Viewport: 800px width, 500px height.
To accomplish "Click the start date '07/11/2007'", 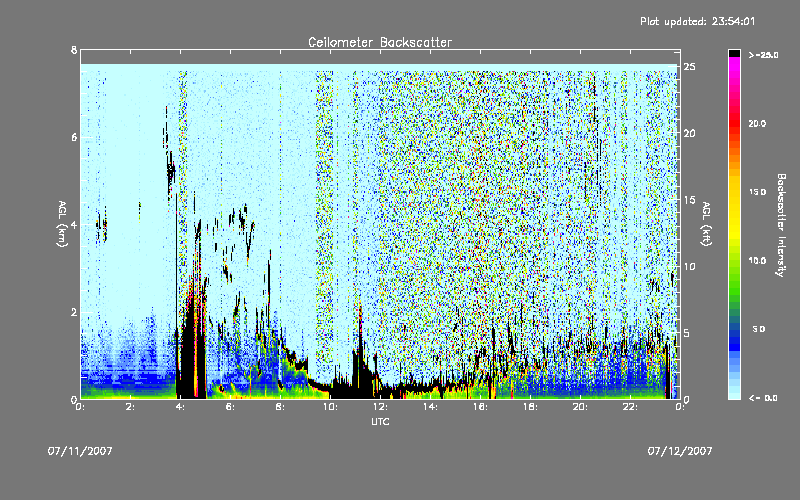I will click(80, 451).
